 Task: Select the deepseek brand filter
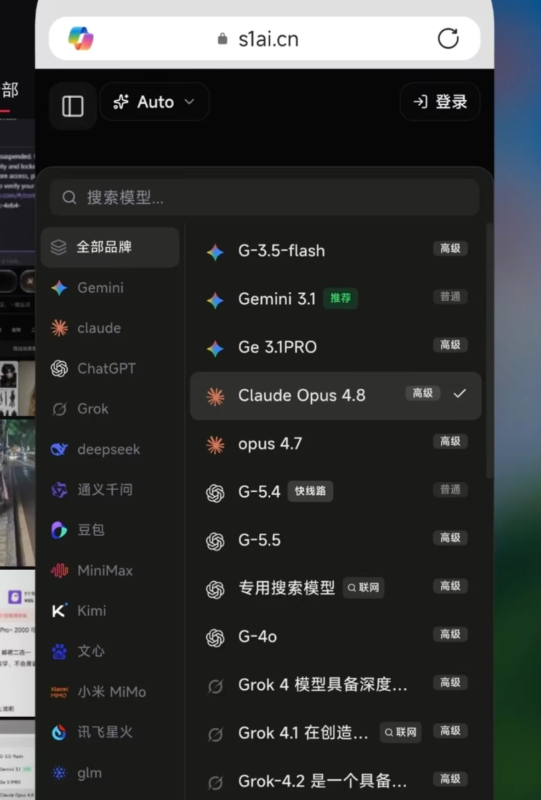pos(110,449)
